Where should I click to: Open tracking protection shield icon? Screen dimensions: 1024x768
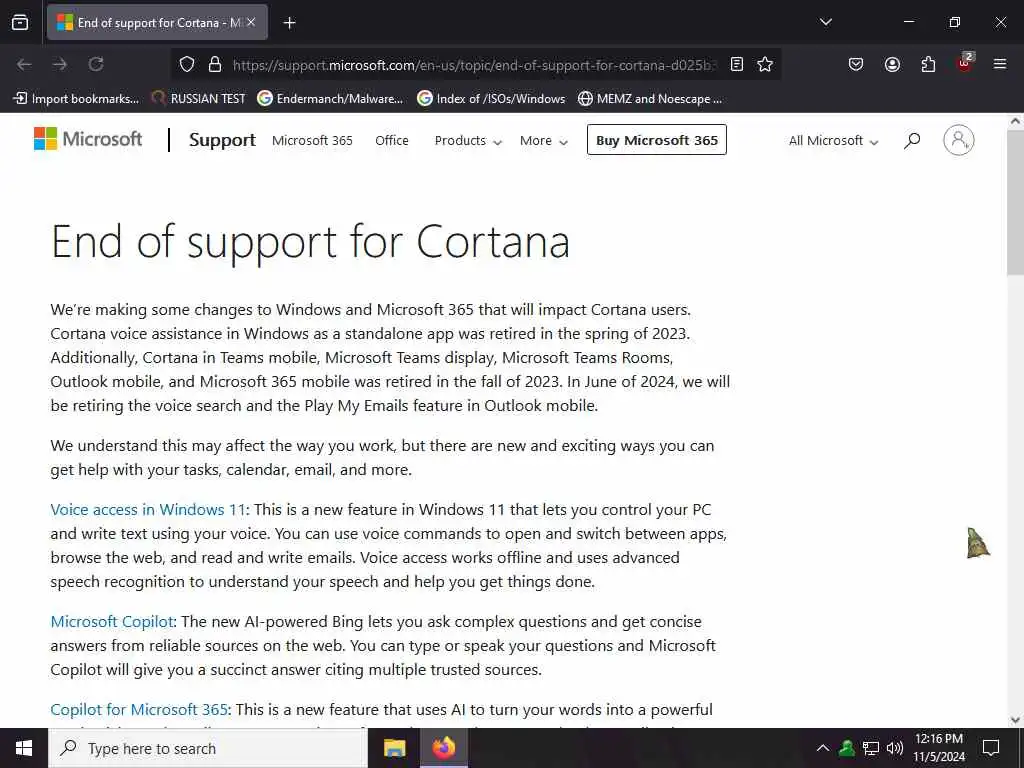pyautogui.click(x=187, y=65)
